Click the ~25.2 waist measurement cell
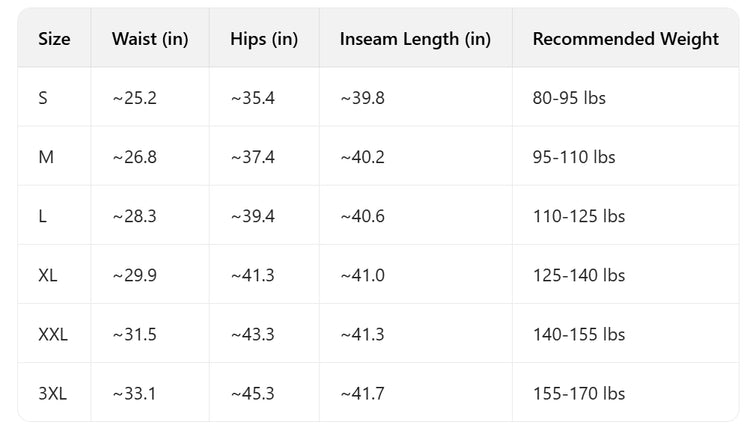The image size is (750, 431). [x=134, y=98]
